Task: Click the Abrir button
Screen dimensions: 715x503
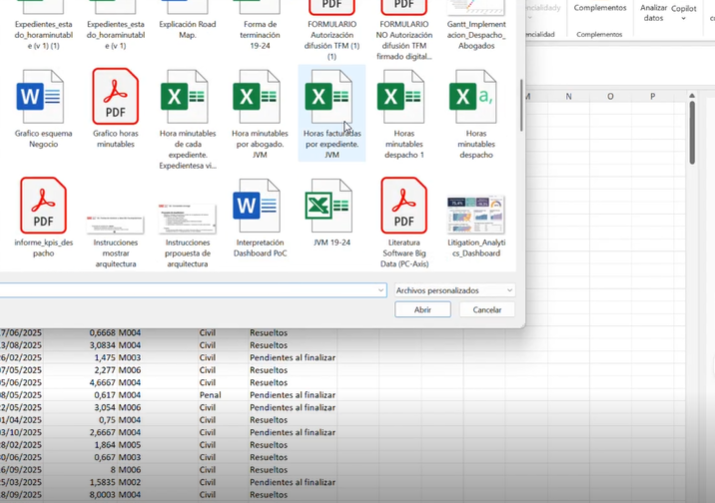Action: pyautogui.click(x=423, y=310)
